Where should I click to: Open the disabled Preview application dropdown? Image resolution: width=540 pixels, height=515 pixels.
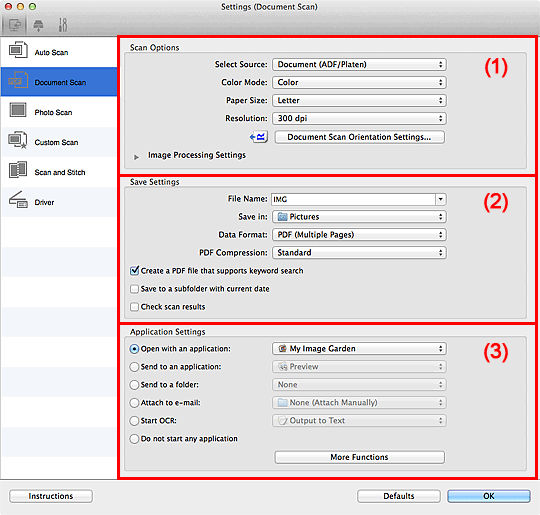coord(359,367)
